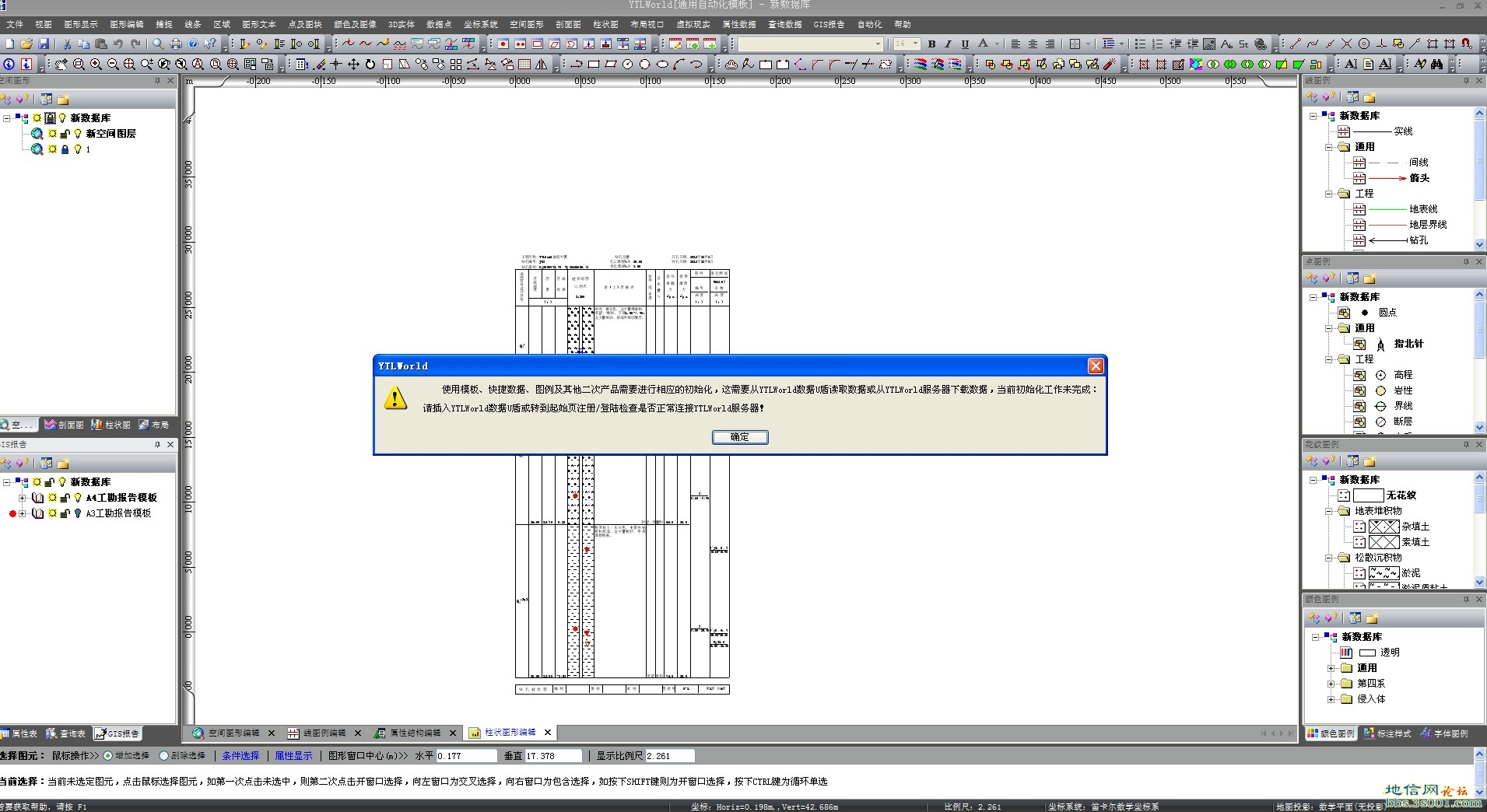
Task: Select the 透明 color swatch
Action: [1367, 653]
